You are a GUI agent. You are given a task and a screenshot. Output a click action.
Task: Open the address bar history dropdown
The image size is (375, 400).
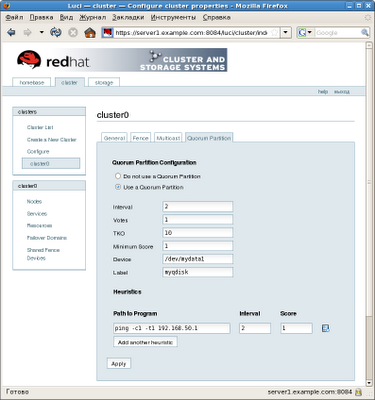click(286, 33)
